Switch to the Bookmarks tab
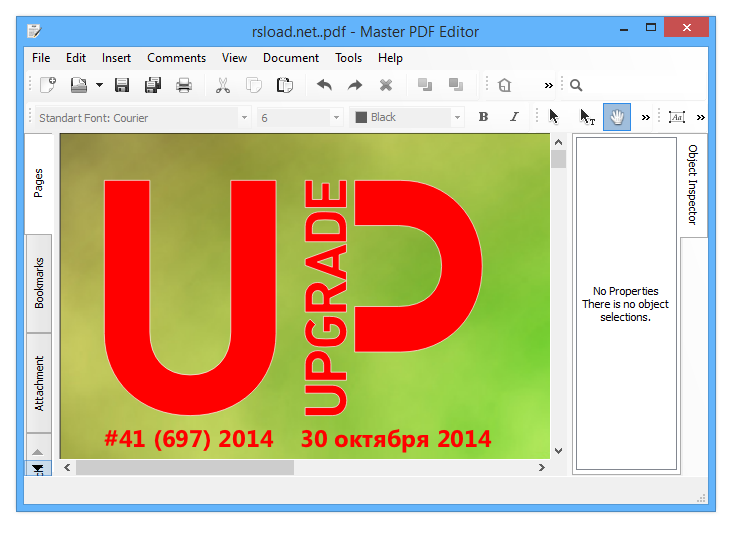The width and height of the screenshot is (741, 548). (40, 283)
